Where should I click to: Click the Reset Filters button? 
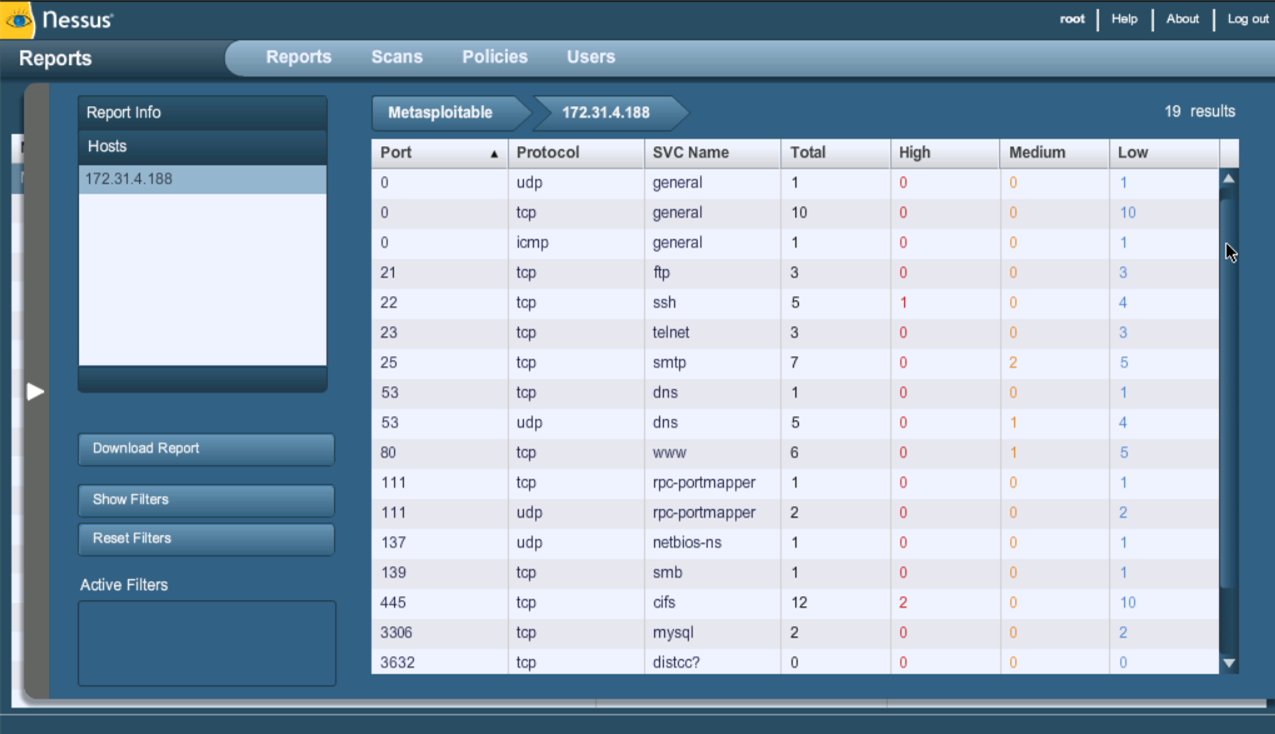click(x=206, y=539)
